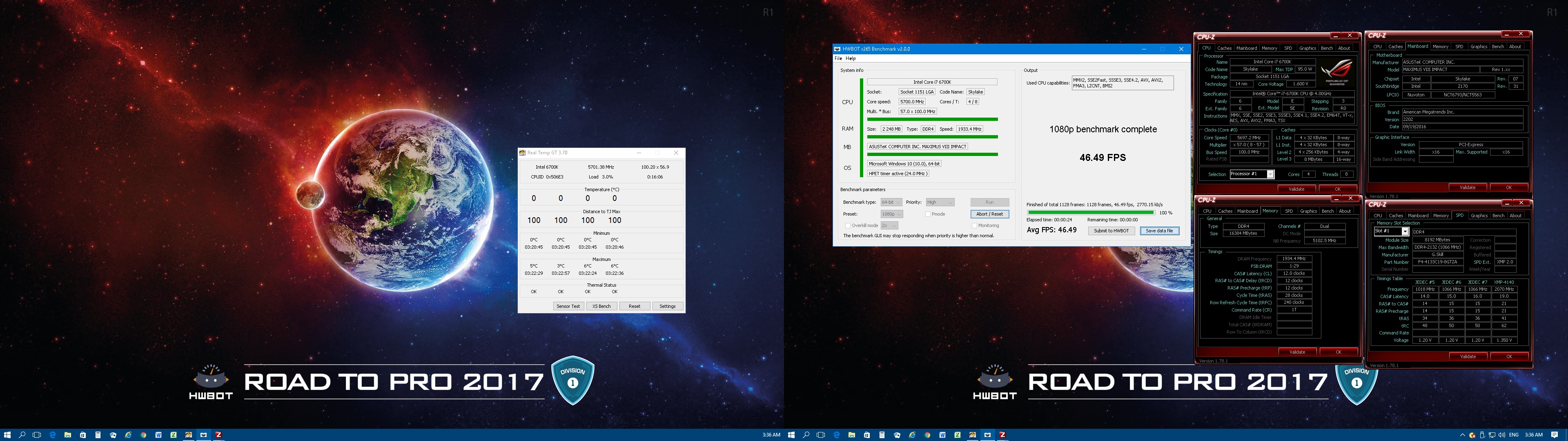1568x441 pixels.
Task: Click '5701.38 MHz' value in Real Temp
Action: click(601, 167)
